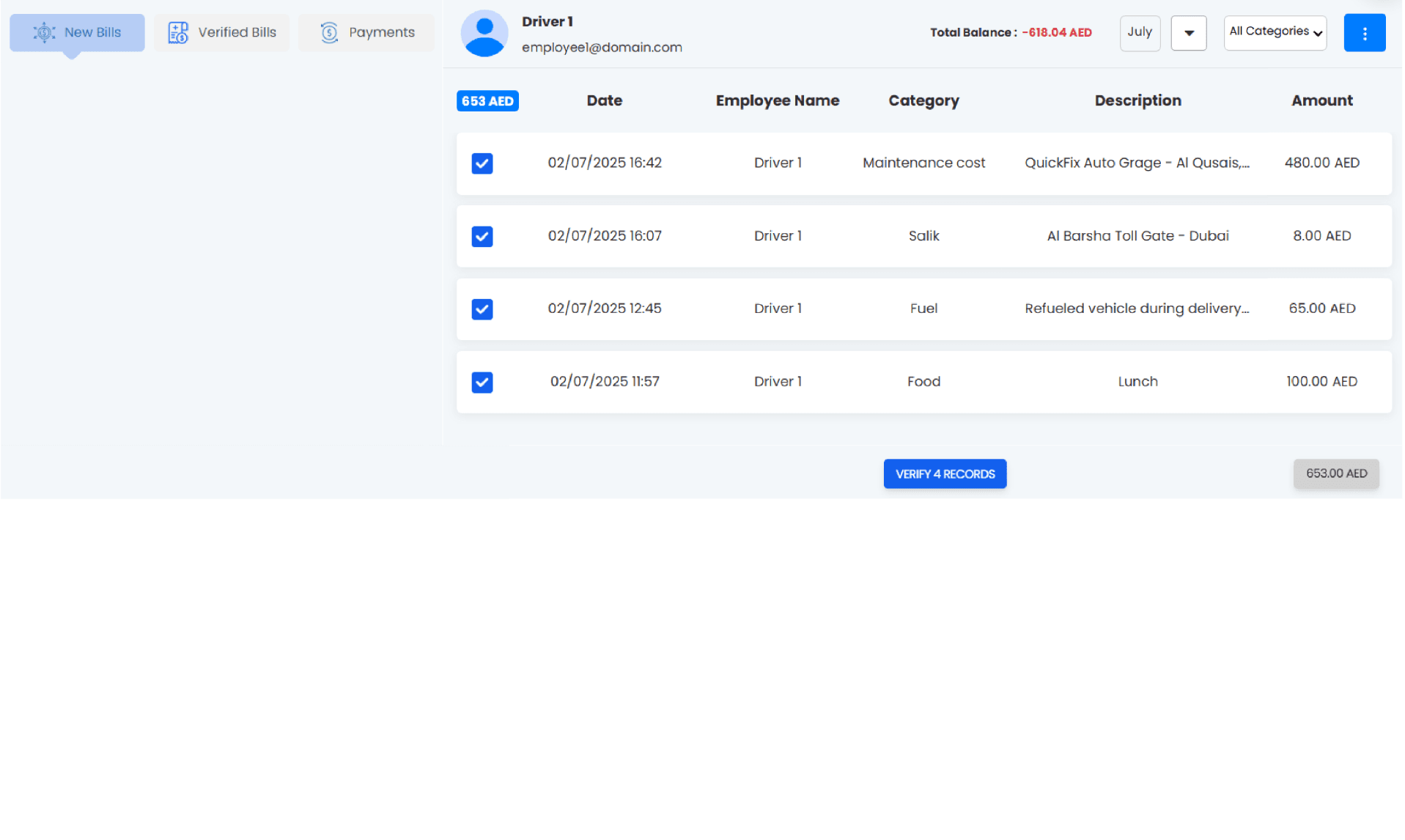The image size is (1405, 840).
Task: Uncheck the Maintenance cost bill checkbox
Action: (482, 163)
